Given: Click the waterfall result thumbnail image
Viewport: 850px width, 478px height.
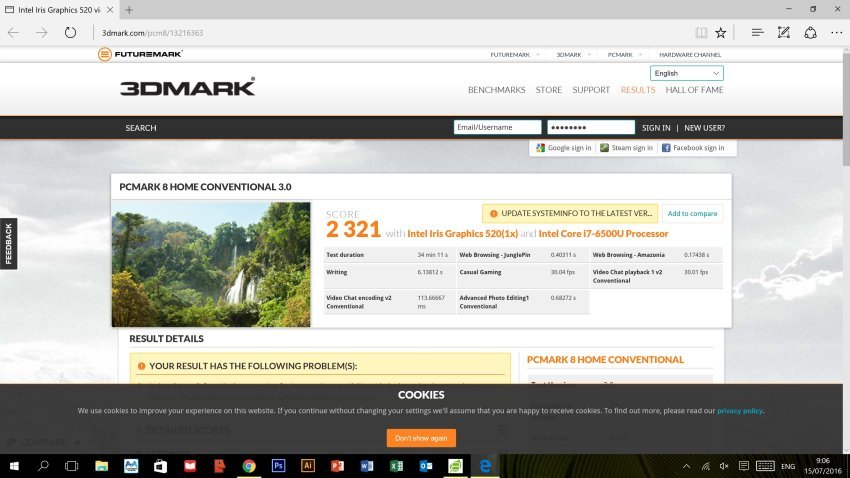Looking at the screenshot, I should pos(211,264).
